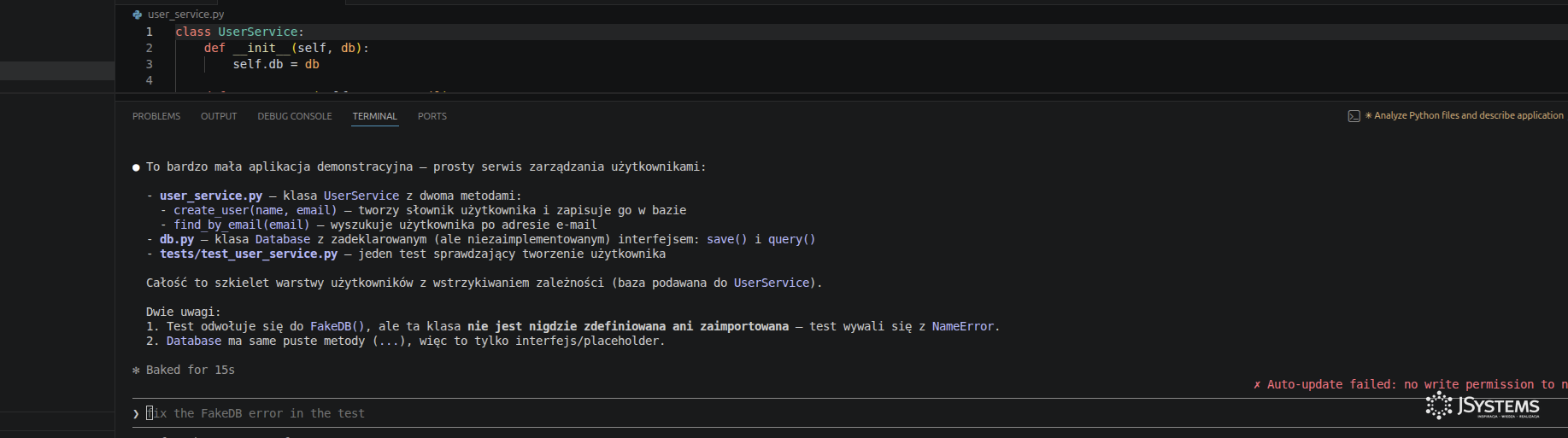1568x438 pixels.
Task: Click line number 2 in the editor gutter
Action: pos(149,48)
